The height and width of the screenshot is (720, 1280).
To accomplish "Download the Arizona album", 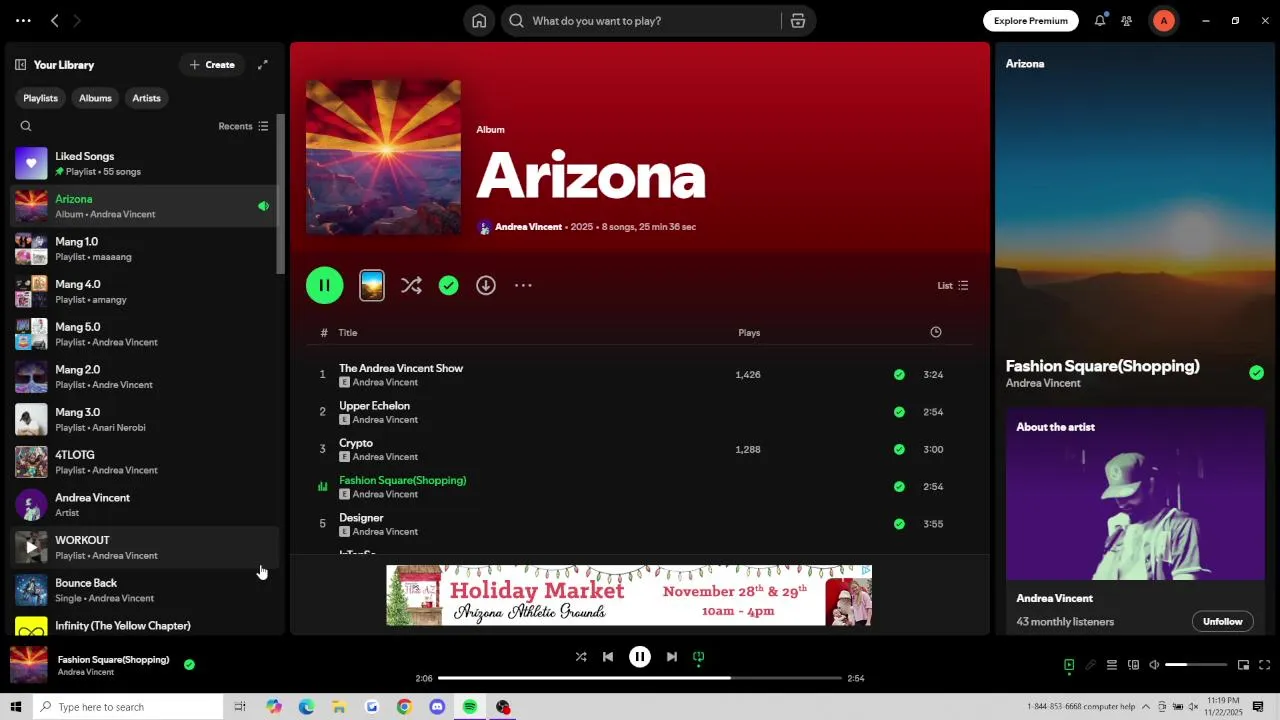I will point(486,286).
